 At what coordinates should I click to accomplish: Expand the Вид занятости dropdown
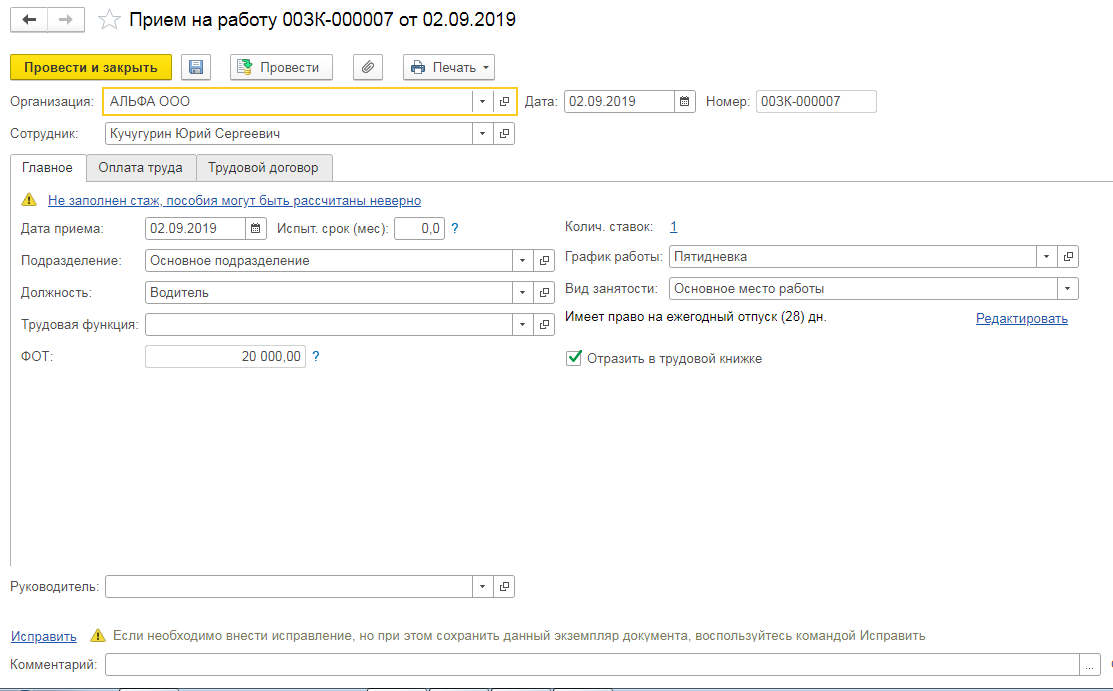(1068, 289)
